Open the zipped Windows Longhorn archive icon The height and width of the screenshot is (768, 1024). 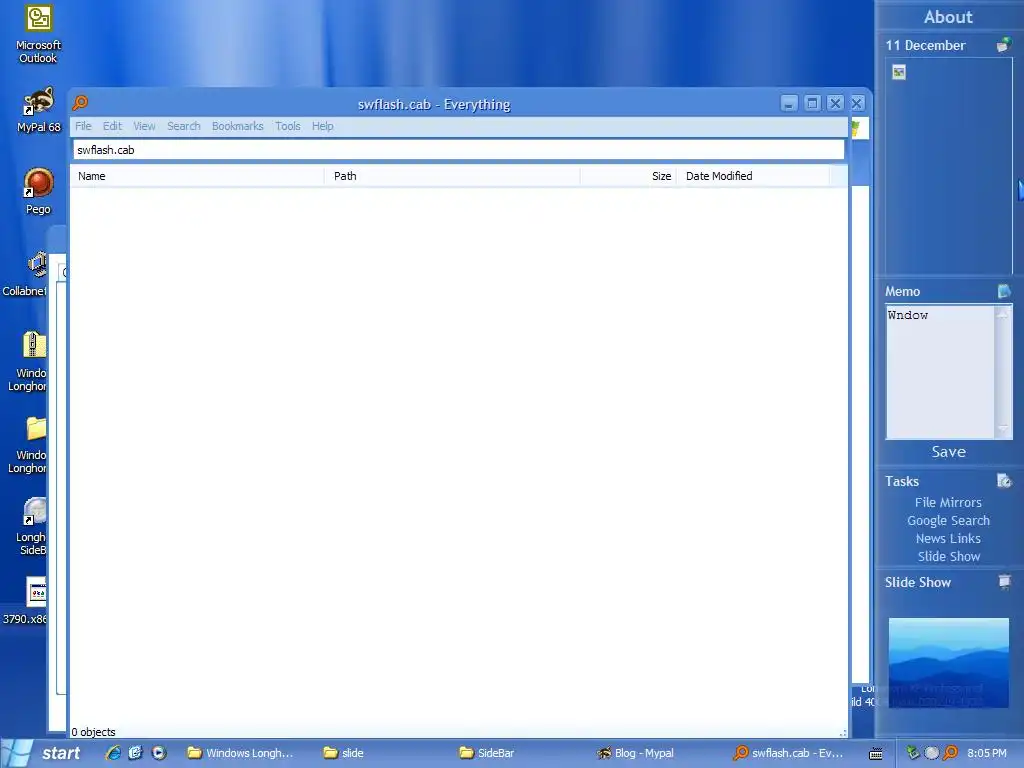(27, 361)
